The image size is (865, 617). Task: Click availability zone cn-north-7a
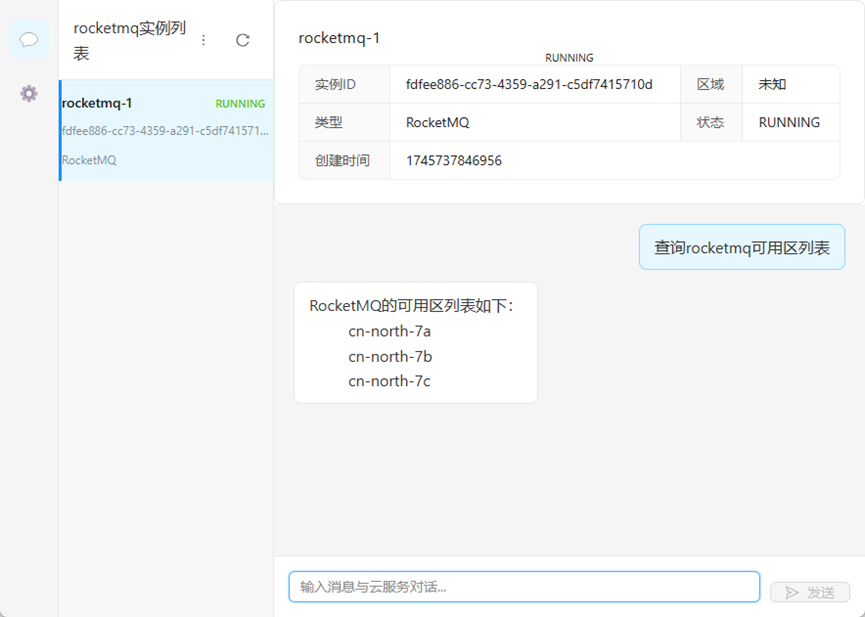[389, 331]
